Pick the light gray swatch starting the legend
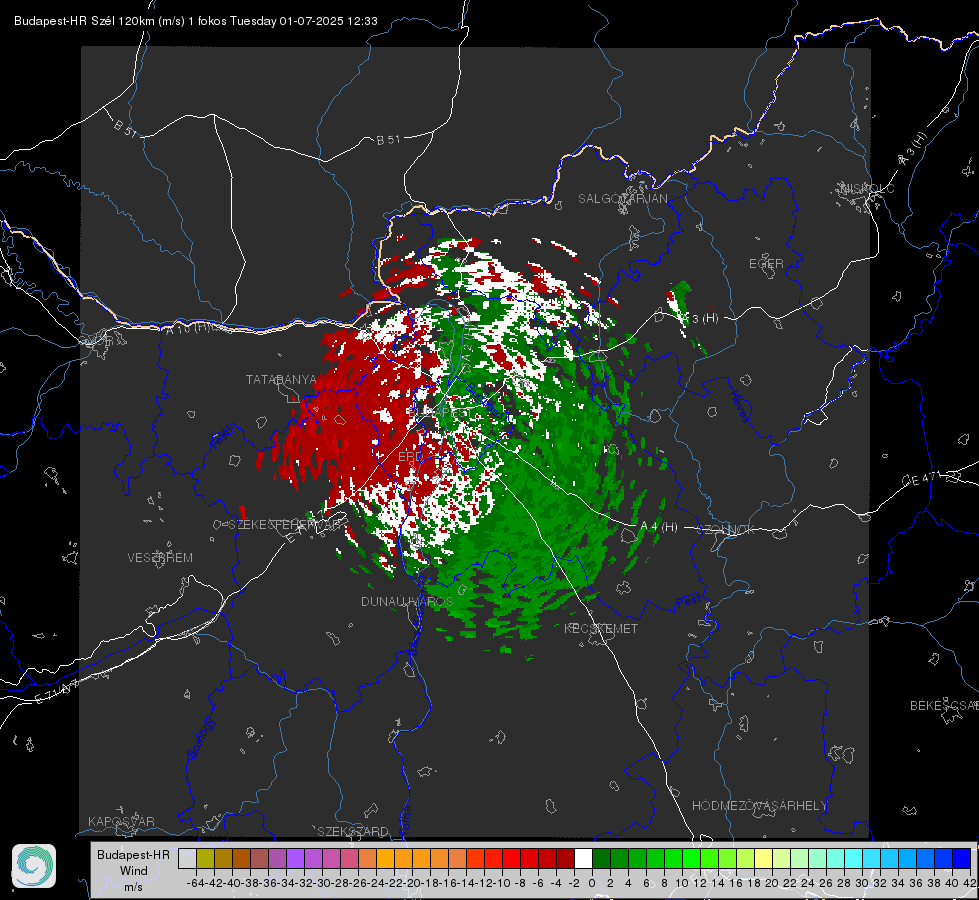Viewport: 979px width, 900px height. [187, 858]
